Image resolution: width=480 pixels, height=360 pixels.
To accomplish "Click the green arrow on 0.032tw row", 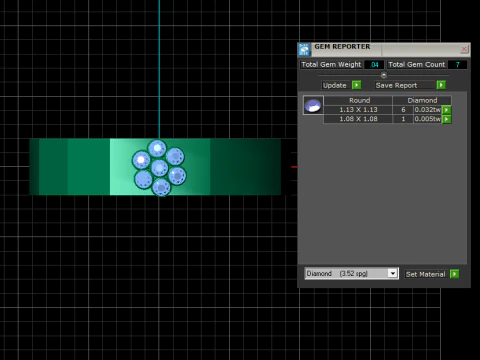I will [447, 110].
